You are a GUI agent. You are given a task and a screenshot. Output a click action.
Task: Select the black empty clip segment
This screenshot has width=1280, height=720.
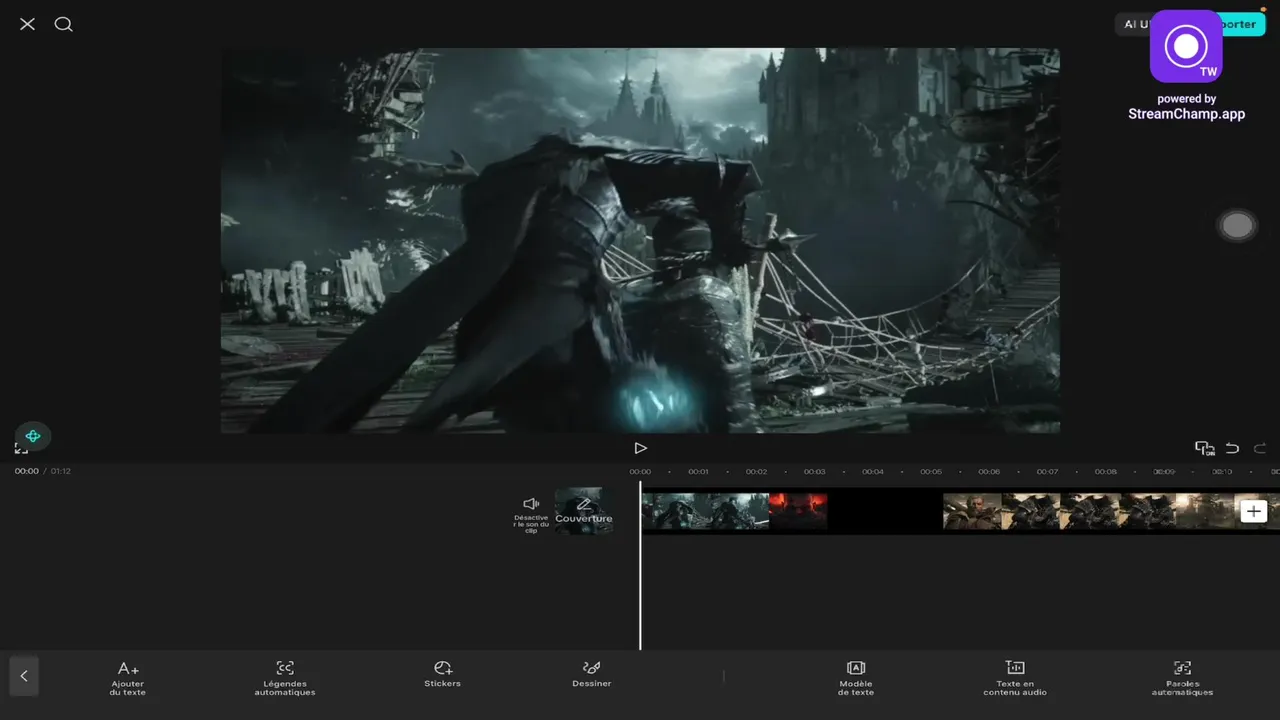pyautogui.click(x=885, y=511)
